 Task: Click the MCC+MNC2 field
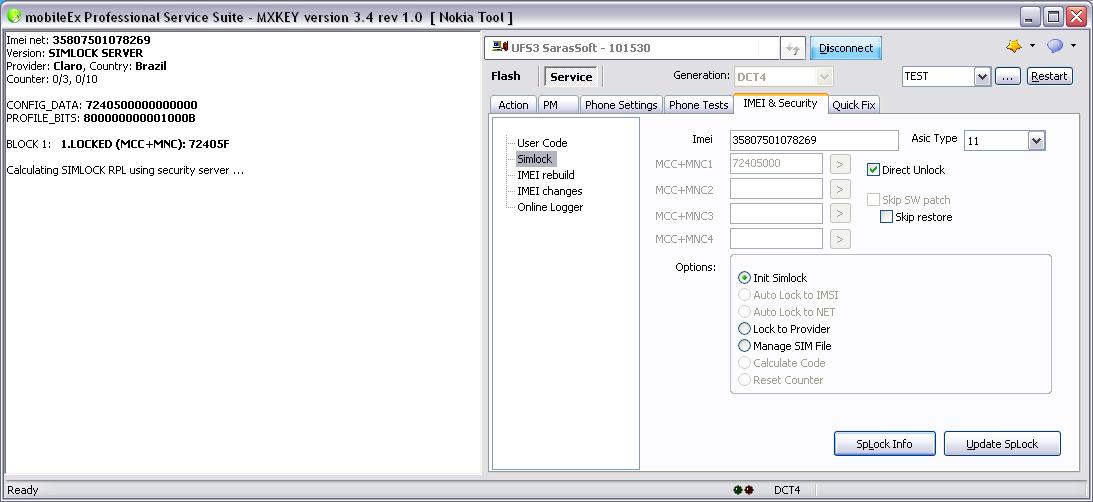tap(776, 189)
